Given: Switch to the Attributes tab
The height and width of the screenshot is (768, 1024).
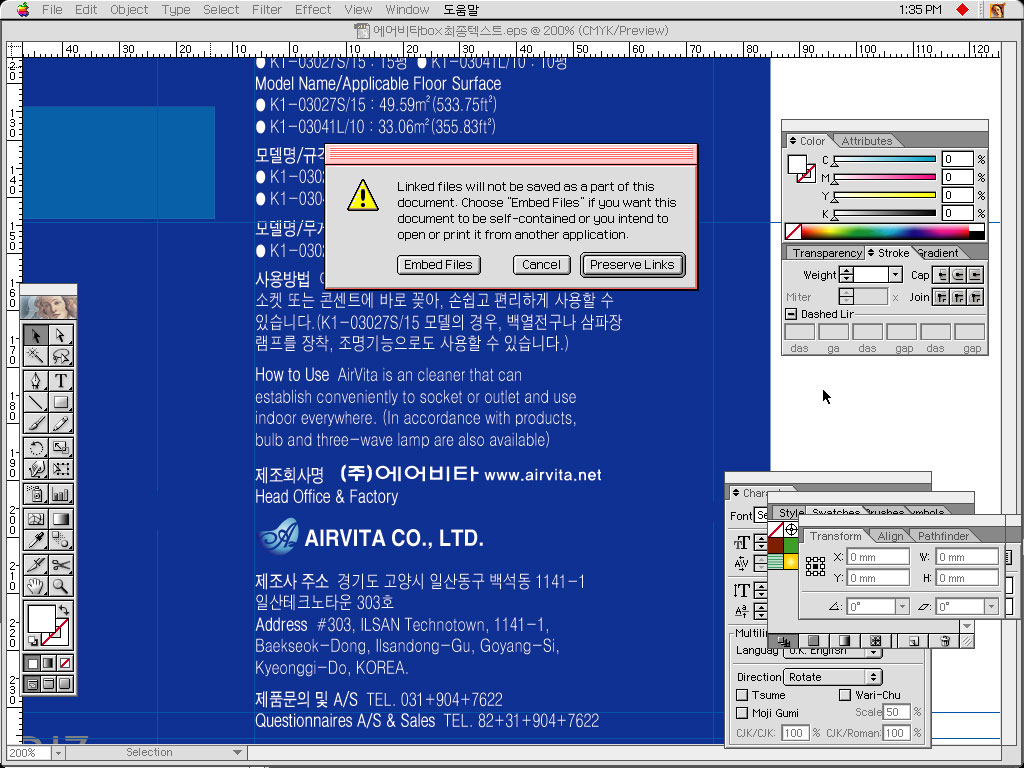Looking at the screenshot, I should pos(866,141).
